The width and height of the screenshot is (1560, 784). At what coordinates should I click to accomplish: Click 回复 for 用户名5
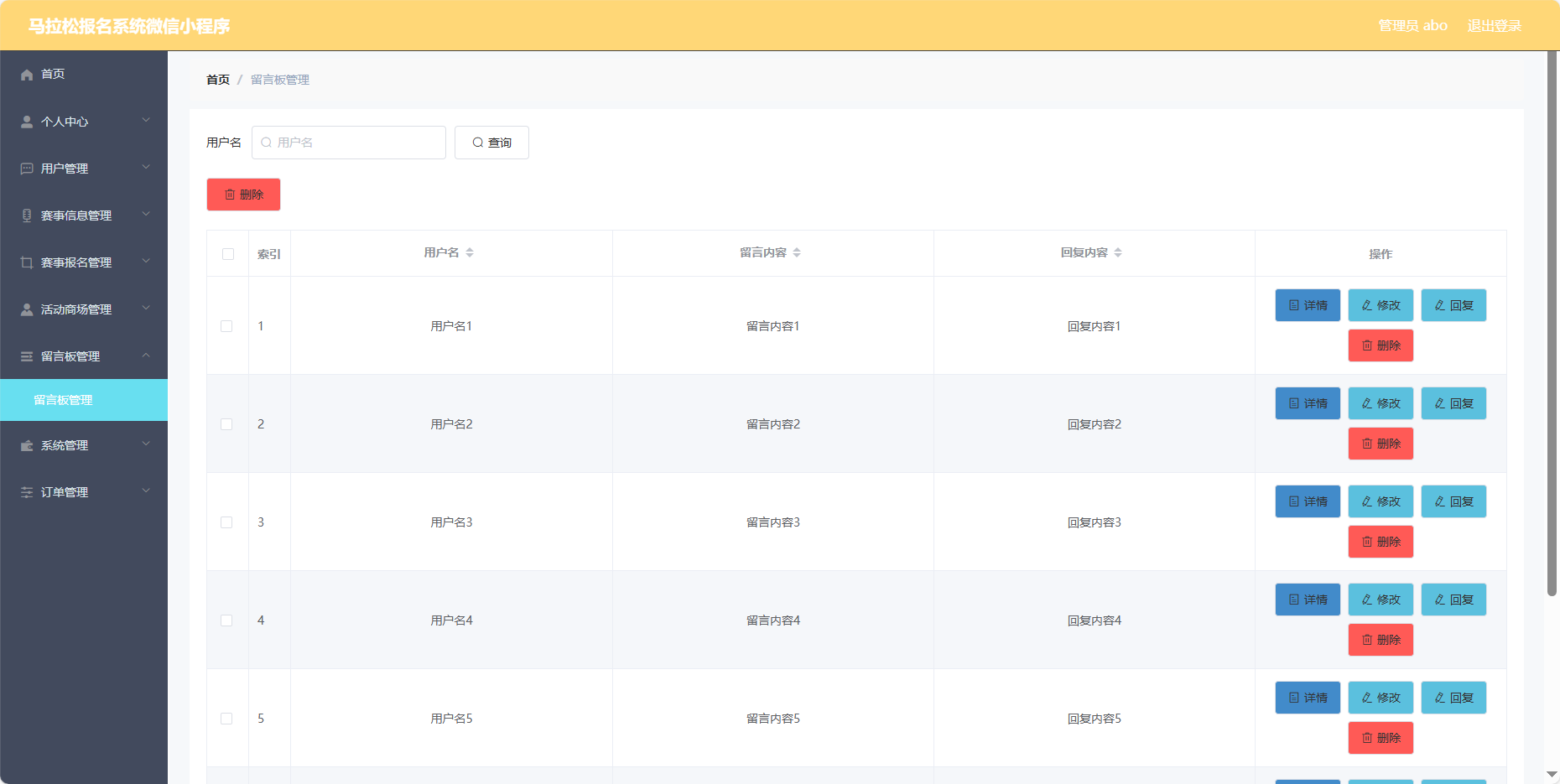click(1453, 698)
